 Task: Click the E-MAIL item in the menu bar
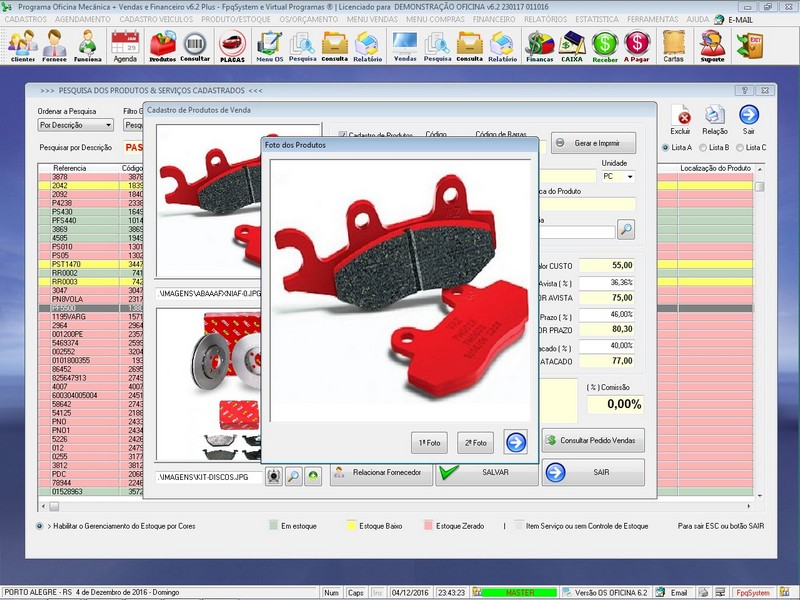click(x=734, y=19)
